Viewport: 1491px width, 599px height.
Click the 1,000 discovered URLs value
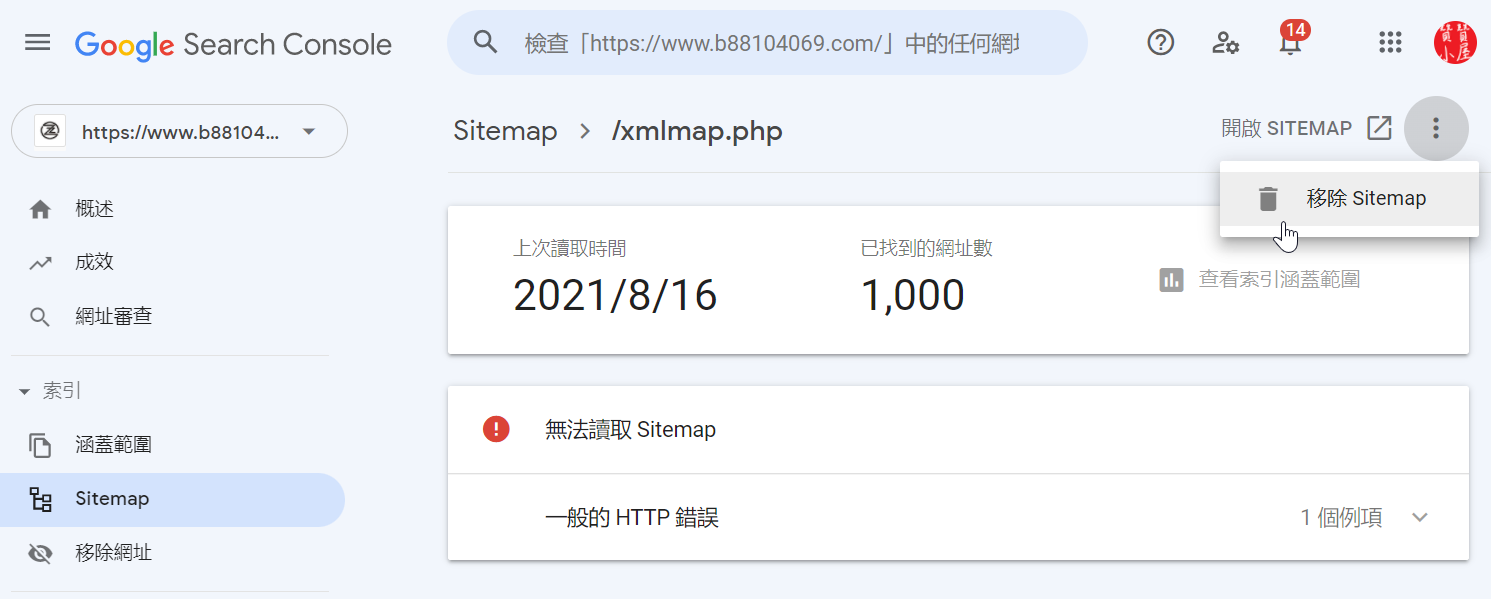pos(912,296)
